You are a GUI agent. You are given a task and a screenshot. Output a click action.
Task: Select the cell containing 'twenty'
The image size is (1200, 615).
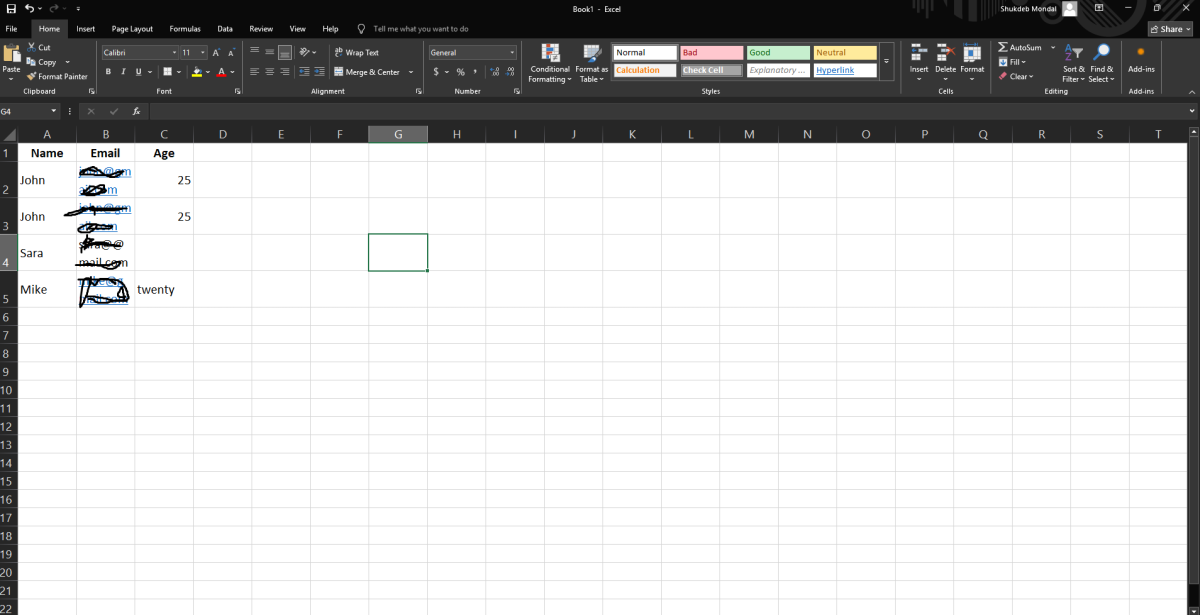click(x=163, y=289)
